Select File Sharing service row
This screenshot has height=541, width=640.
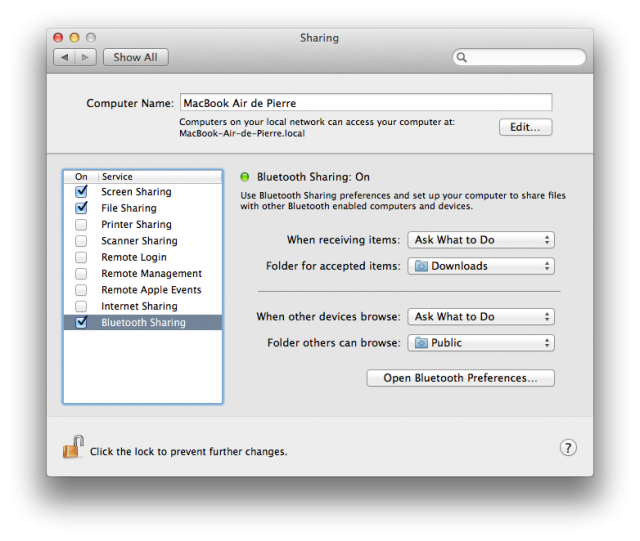(x=143, y=208)
